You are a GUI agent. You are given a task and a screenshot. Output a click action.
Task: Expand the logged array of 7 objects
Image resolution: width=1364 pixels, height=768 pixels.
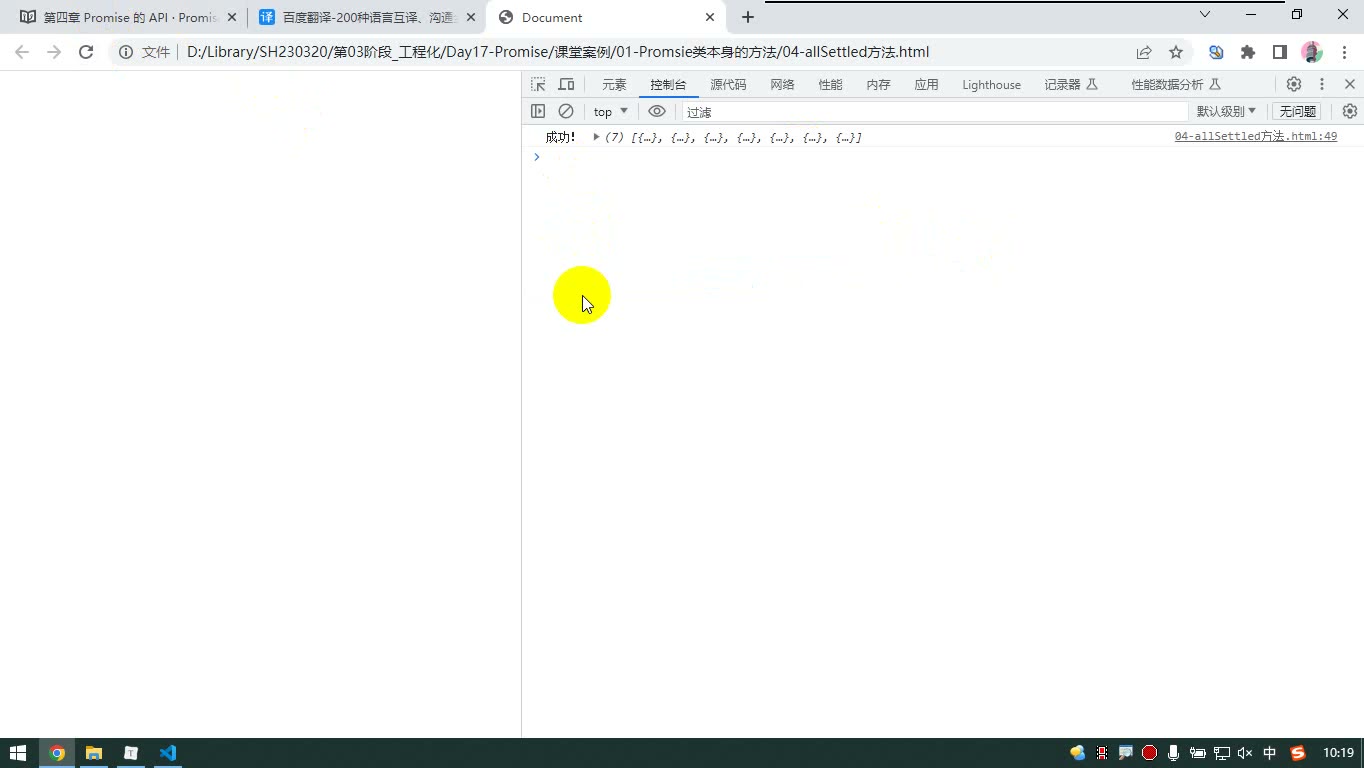596,137
